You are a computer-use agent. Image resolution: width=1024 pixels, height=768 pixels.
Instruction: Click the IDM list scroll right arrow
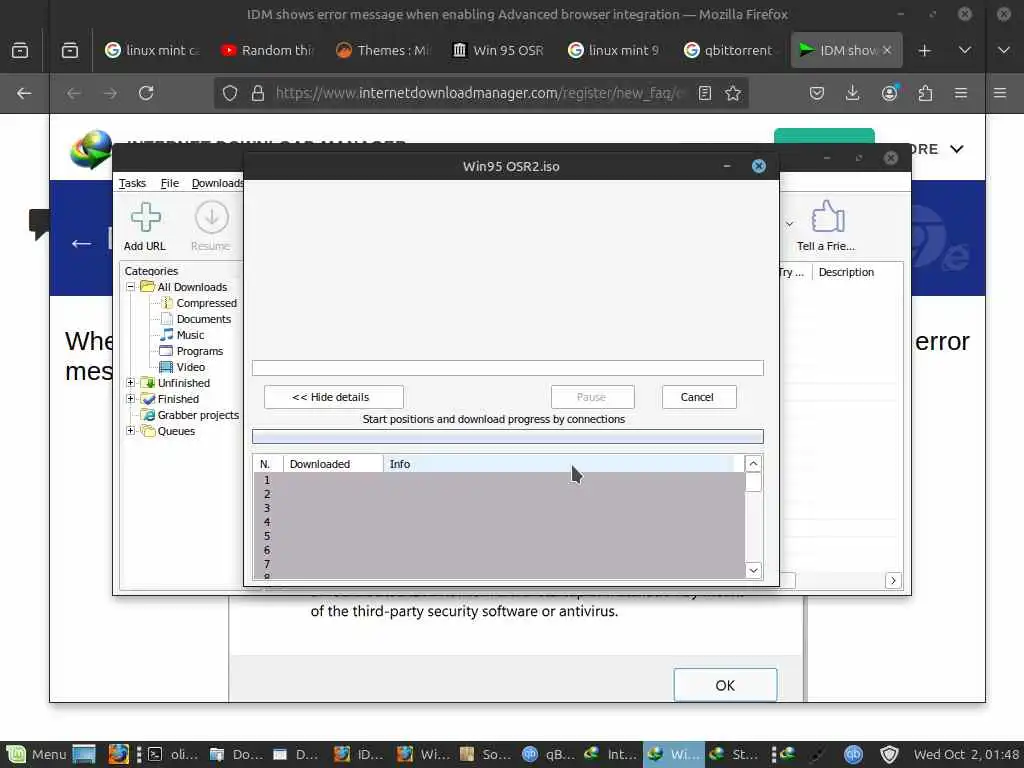point(893,580)
